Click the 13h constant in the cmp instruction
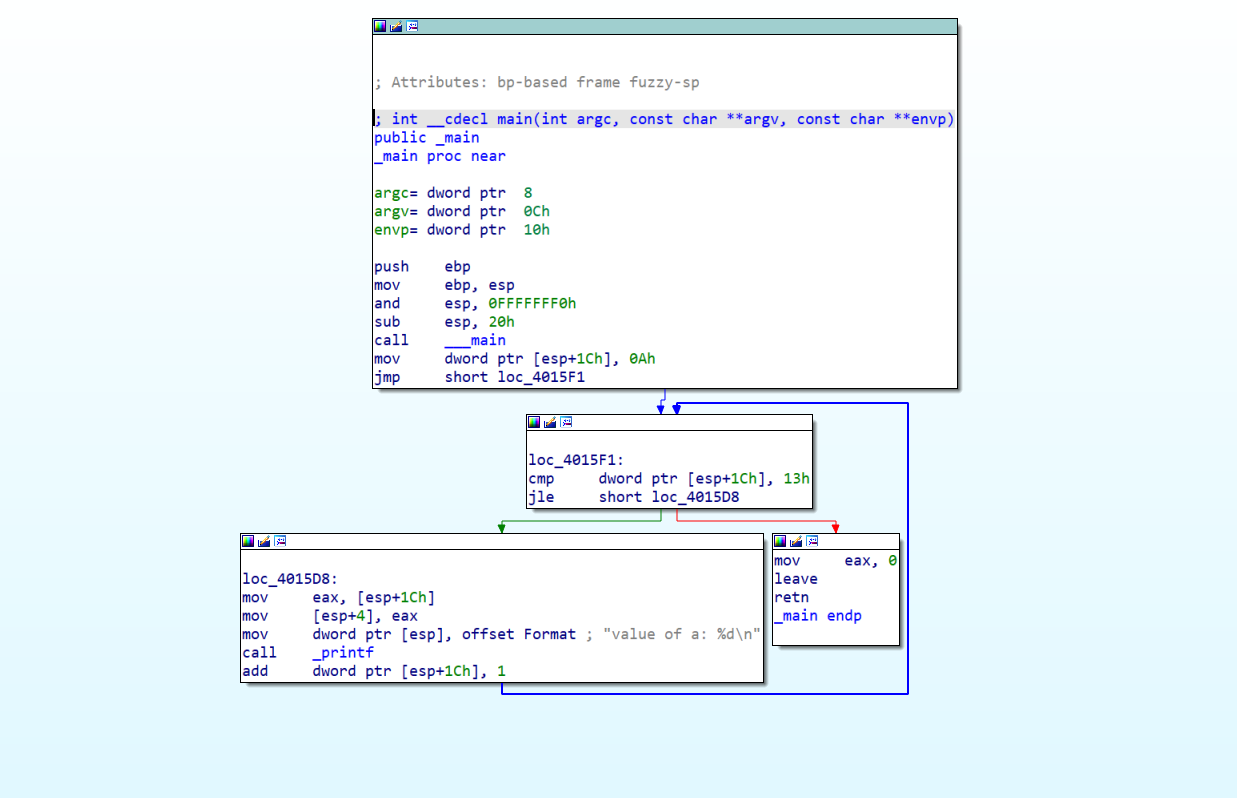The height and width of the screenshot is (798, 1237). point(796,478)
